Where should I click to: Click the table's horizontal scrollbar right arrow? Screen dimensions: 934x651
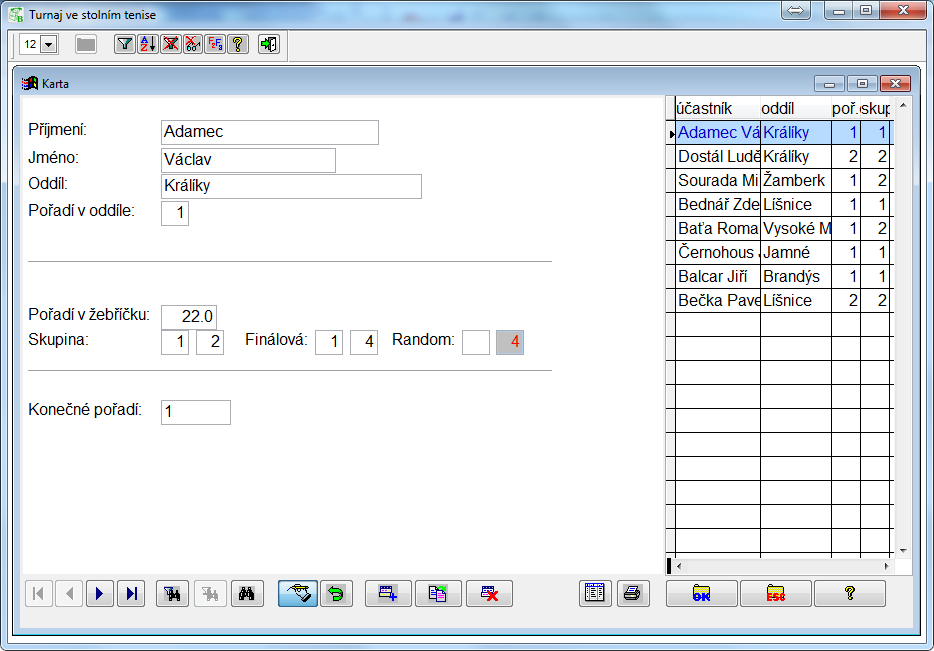tap(885, 566)
